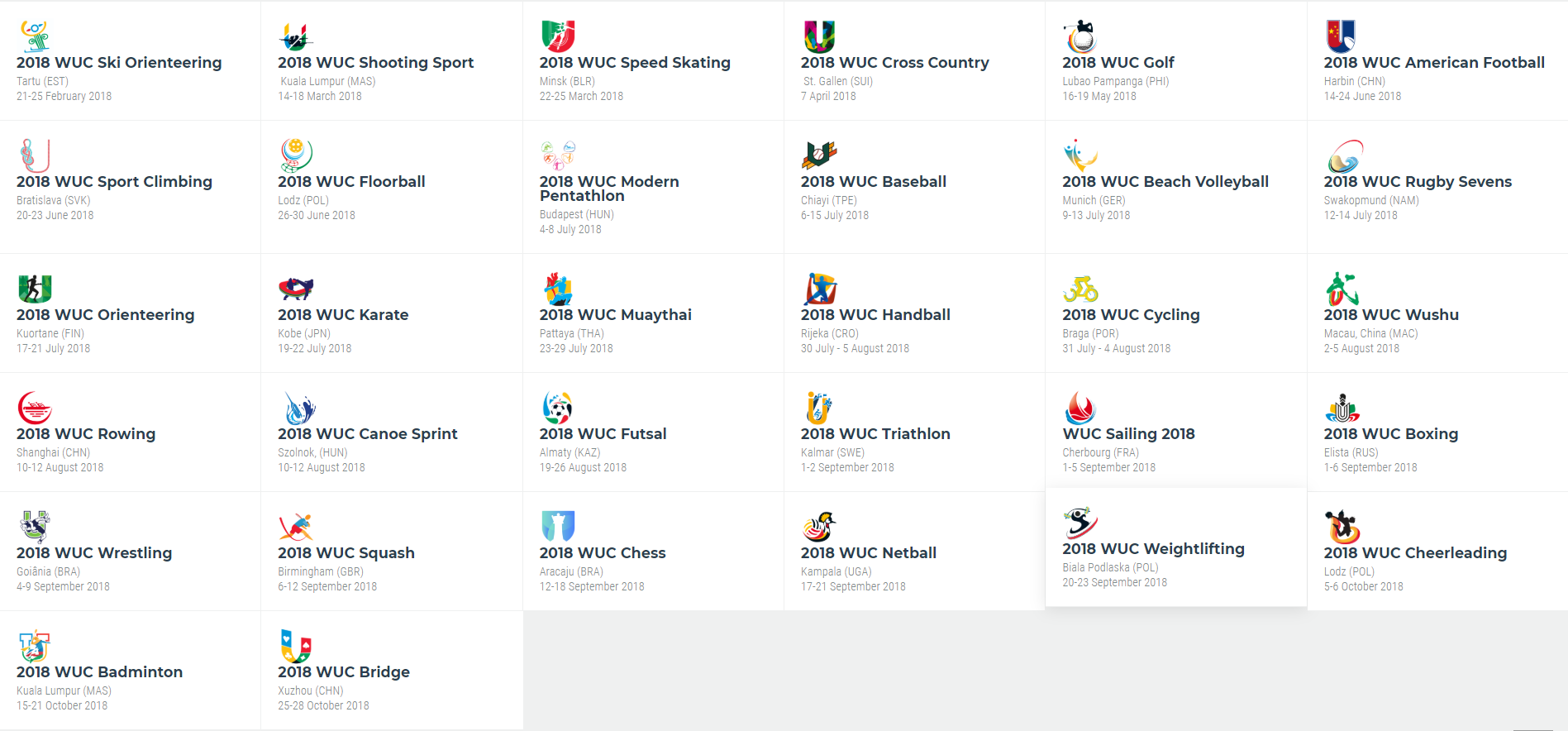Click the Muaythai event logo

(x=558, y=289)
